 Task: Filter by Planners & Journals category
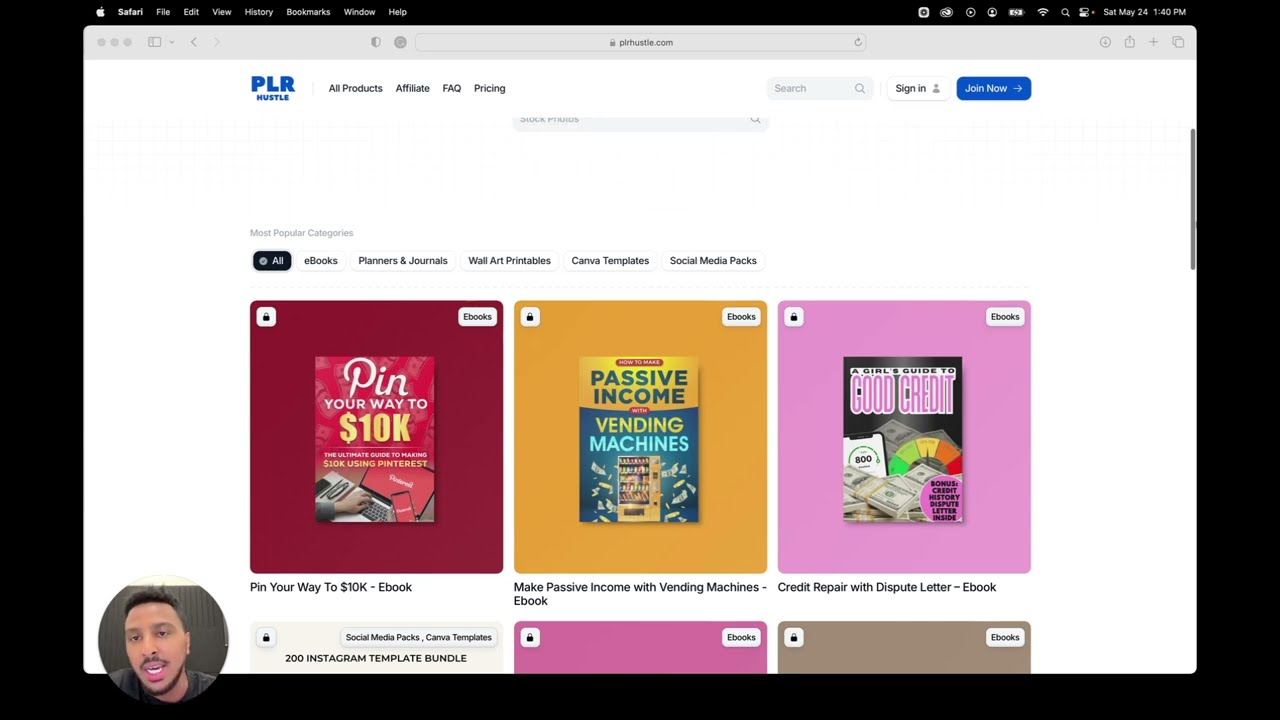[x=403, y=261]
